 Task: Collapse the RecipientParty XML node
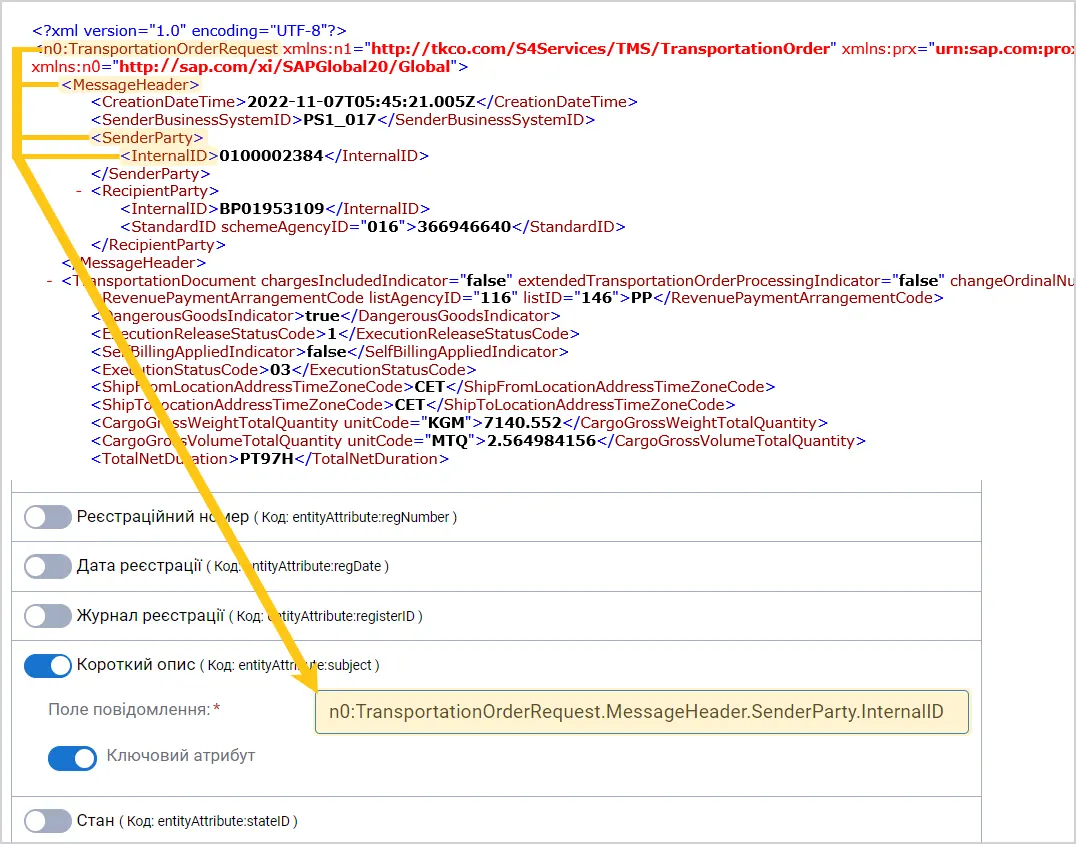80,191
